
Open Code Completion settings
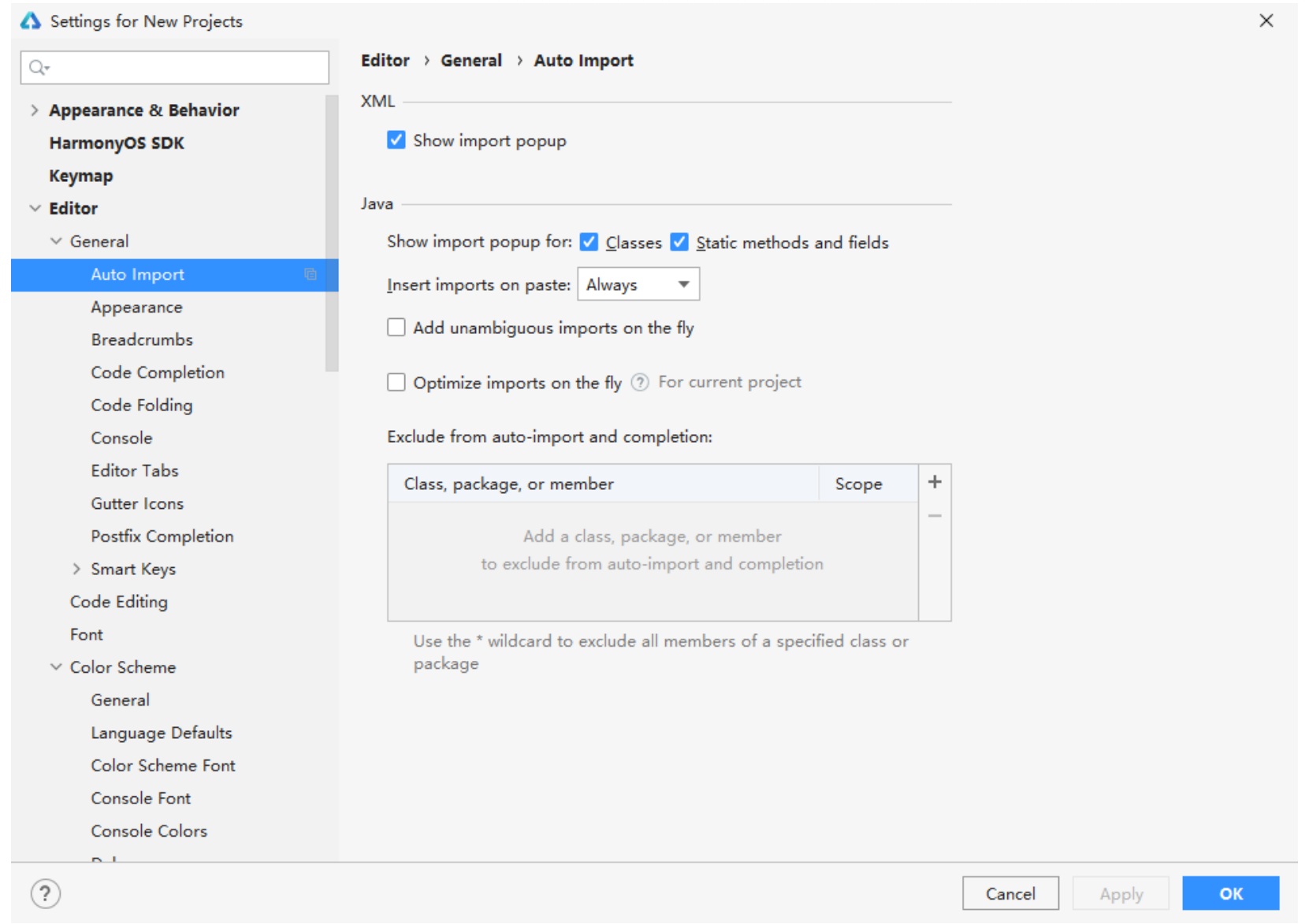(158, 373)
